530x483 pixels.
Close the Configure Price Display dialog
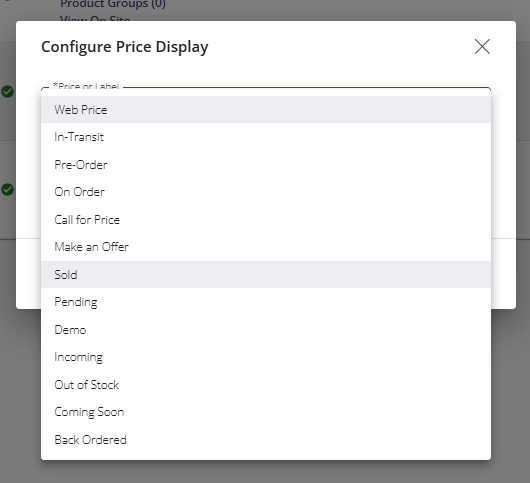click(482, 47)
